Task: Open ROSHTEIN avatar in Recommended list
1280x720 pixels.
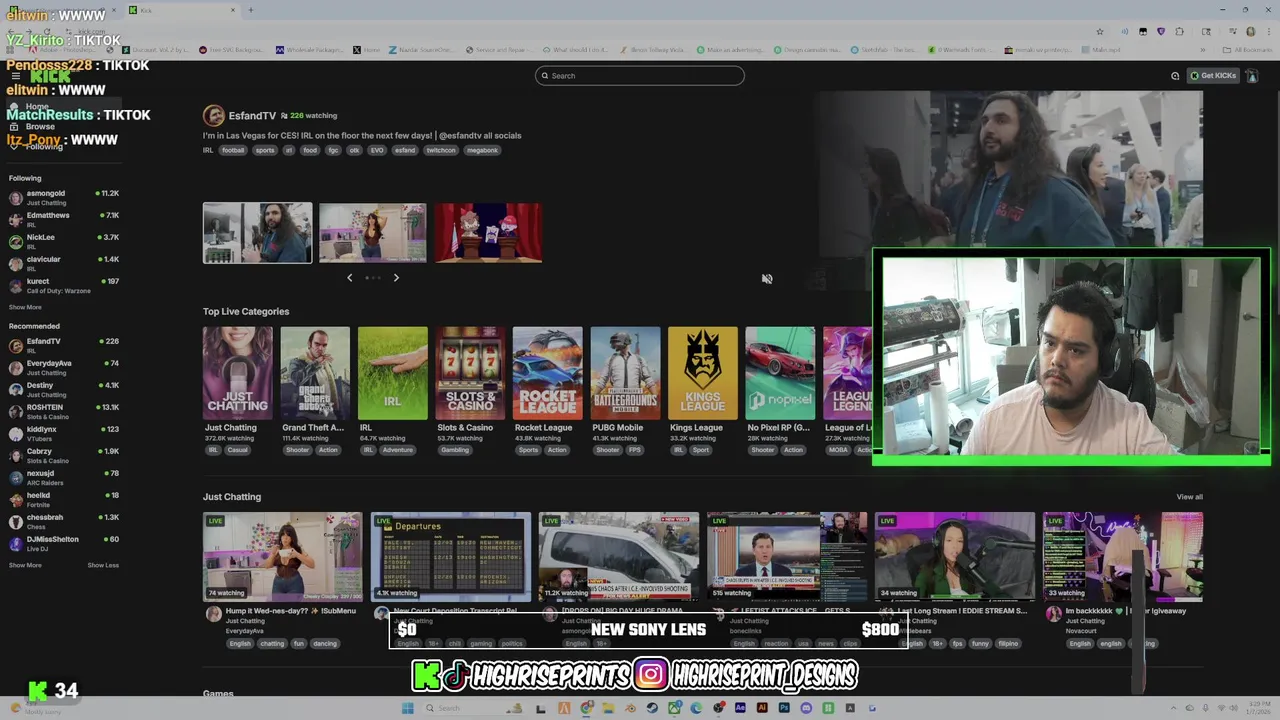Action: 16,412
